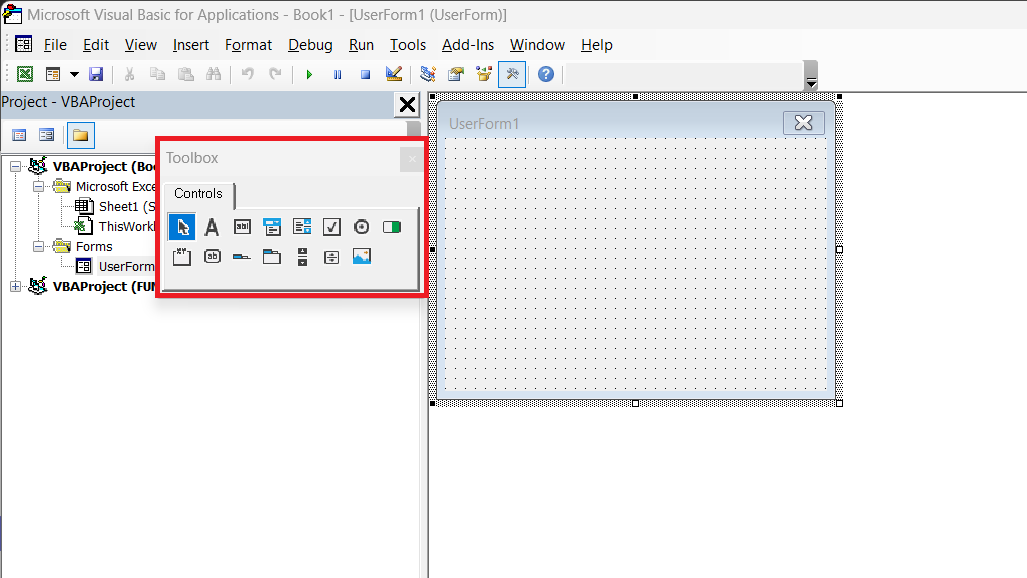Screen dimensions: 1027x578
Task: Select the TextBox control in the Toolbox
Action: (x=242, y=227)
